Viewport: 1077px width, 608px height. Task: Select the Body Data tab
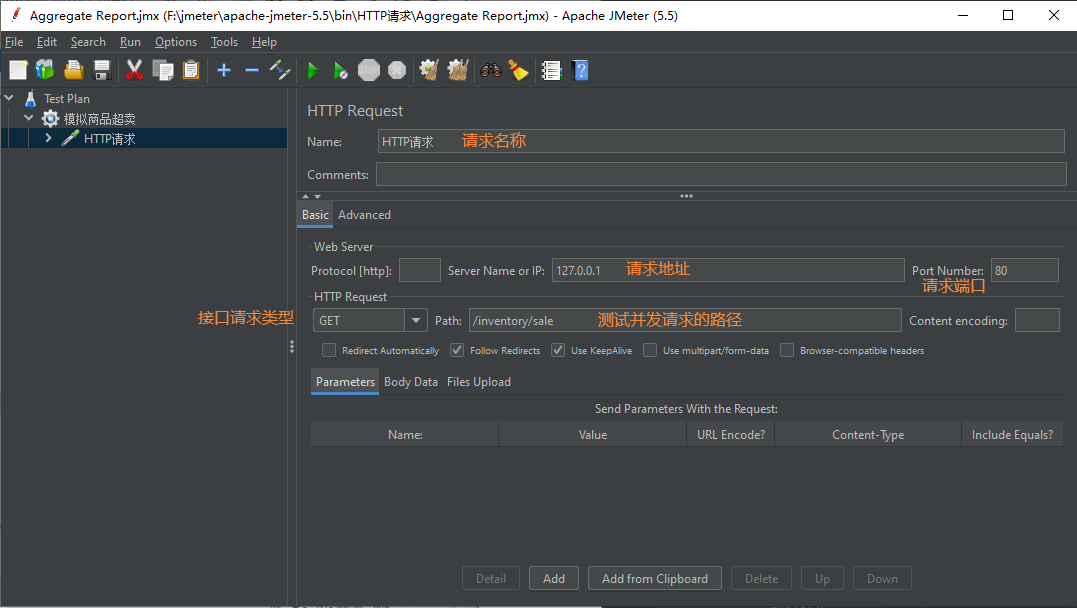coord(411,381)
